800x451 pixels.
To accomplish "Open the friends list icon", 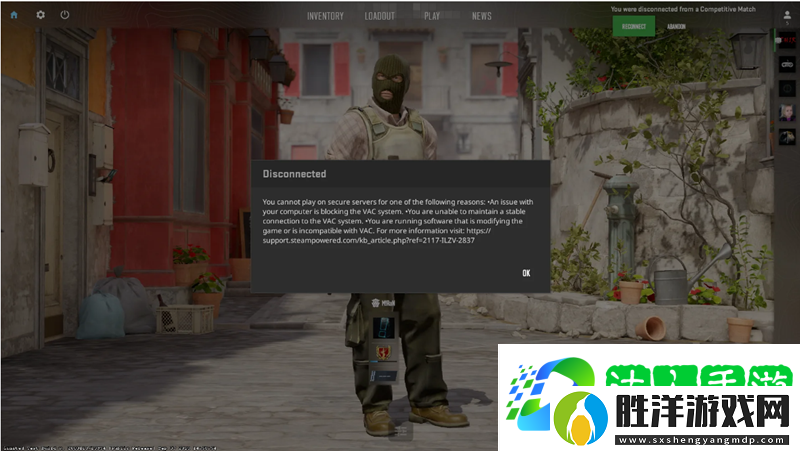I will coord(787,15).
